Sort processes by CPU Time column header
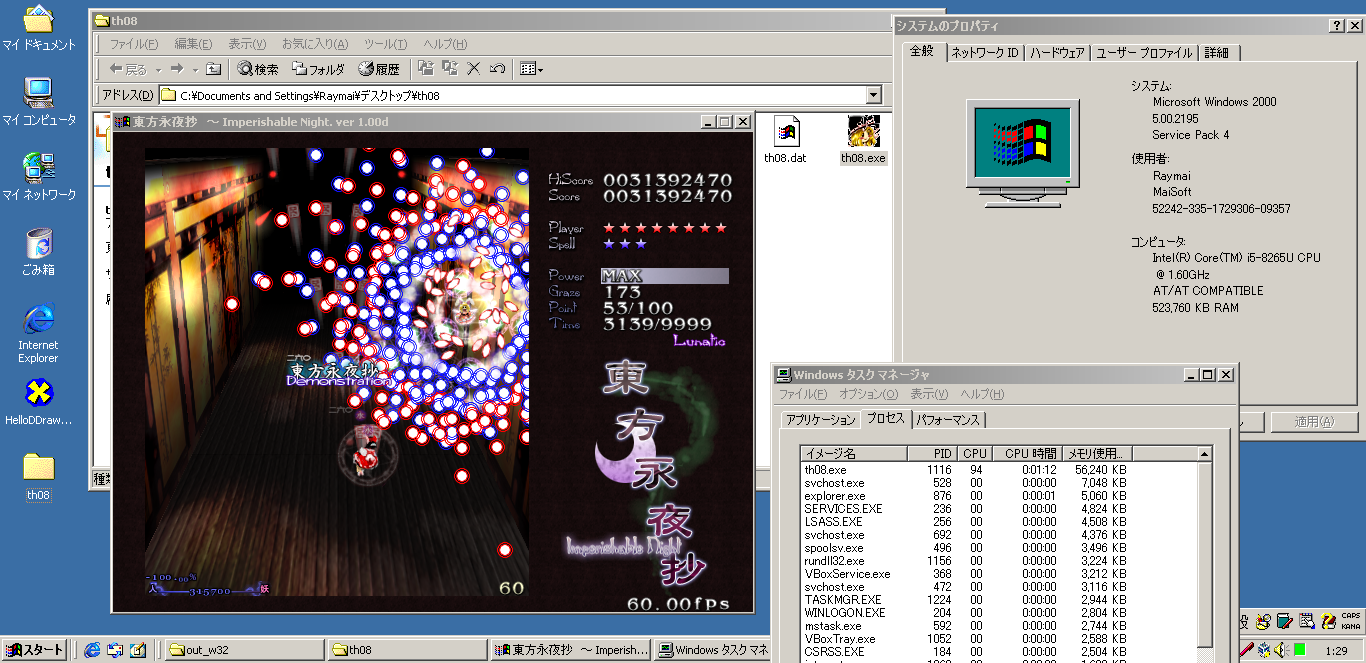The height and width of the screenshot is (663, 1366). 1025,454
